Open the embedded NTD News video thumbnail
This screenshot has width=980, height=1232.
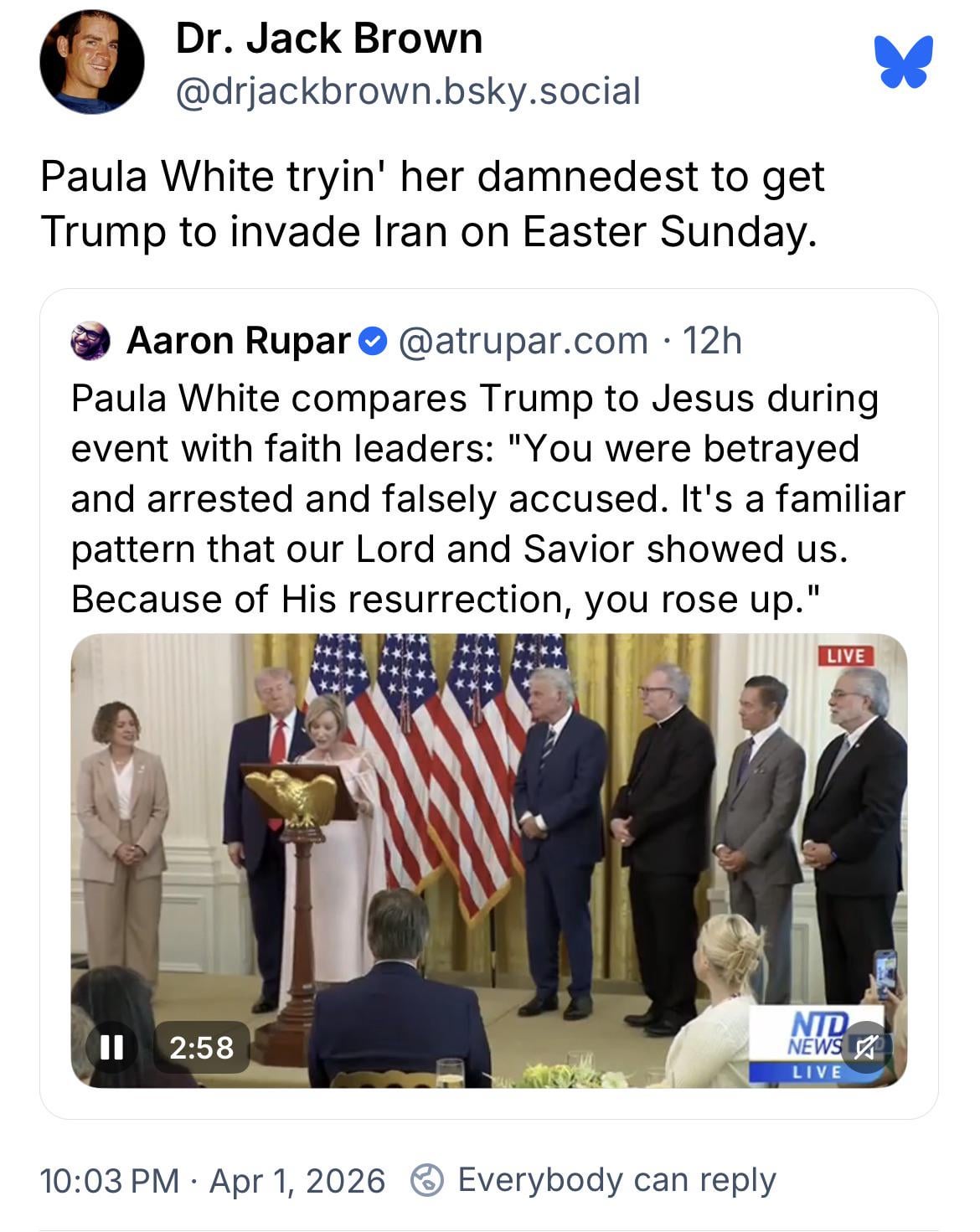(x=489, y=861)
